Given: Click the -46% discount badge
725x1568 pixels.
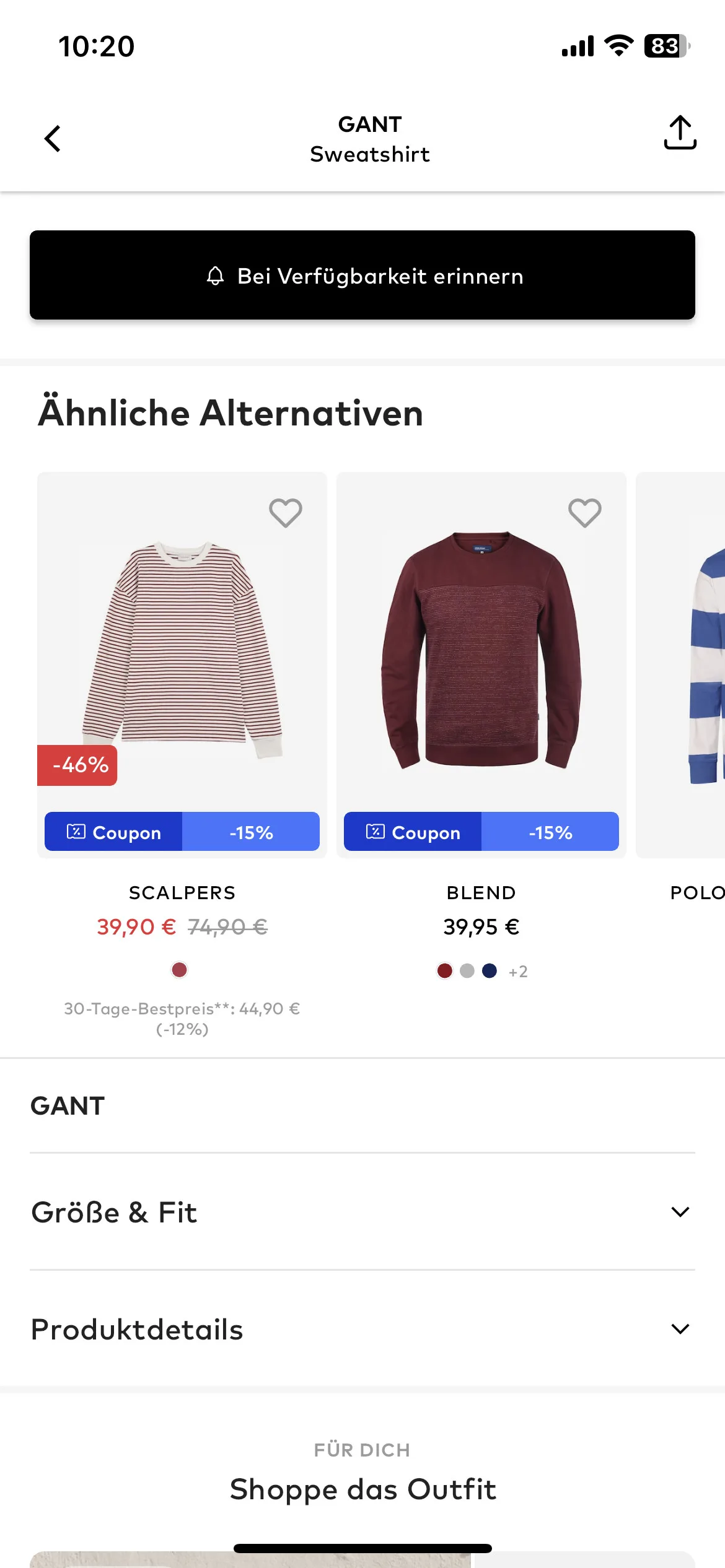Looking at the screenshot, I should coord(77,765).
